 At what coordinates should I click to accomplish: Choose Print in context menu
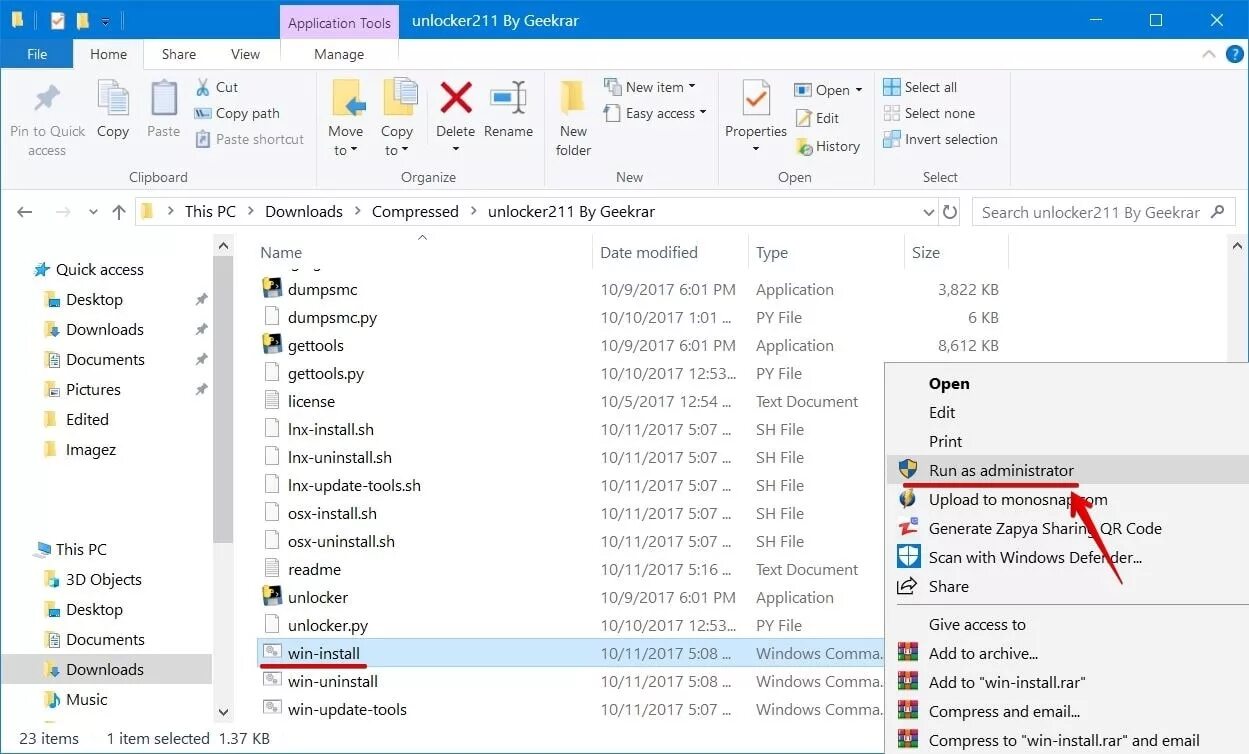945,441
